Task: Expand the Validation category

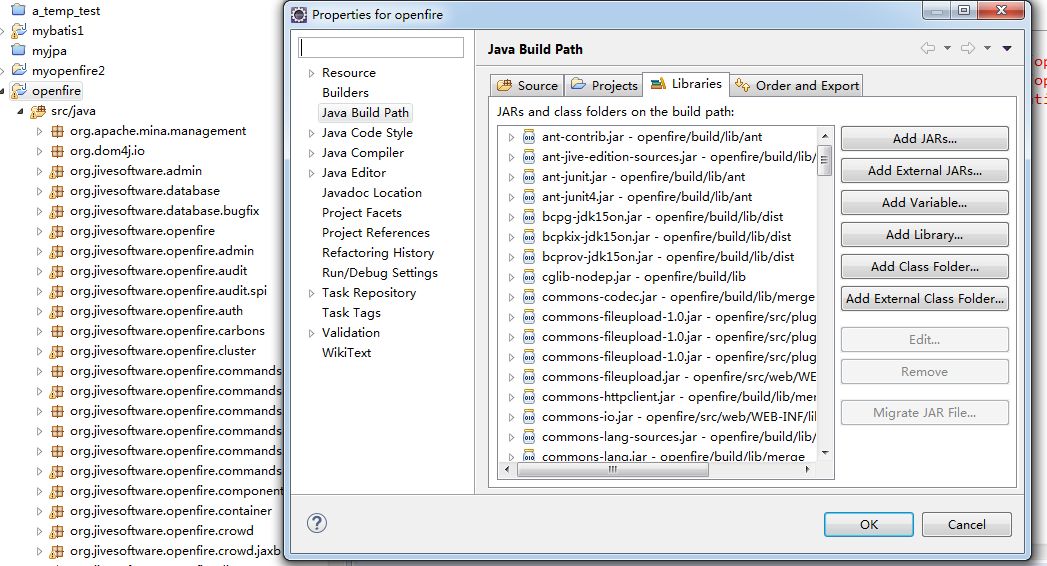Action: tap(311, 334)
